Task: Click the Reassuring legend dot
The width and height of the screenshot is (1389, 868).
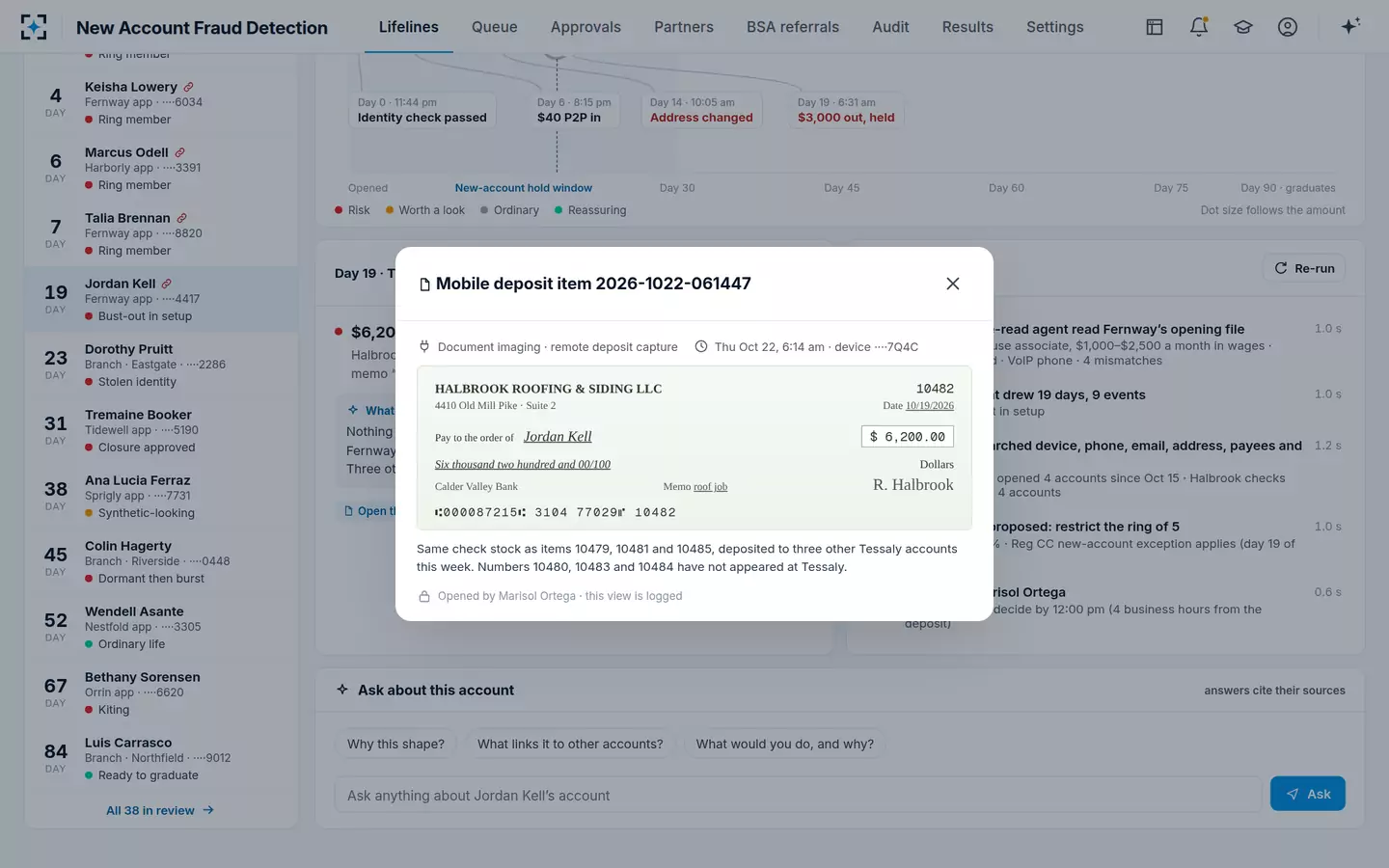Action: coord(558,210)
